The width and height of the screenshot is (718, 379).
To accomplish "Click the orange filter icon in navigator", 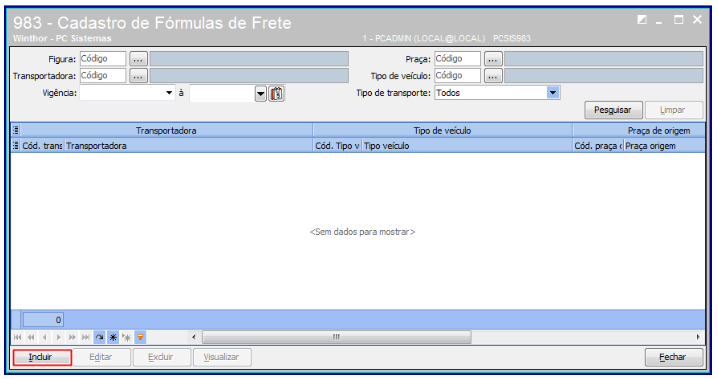I will tap(141, 337).
